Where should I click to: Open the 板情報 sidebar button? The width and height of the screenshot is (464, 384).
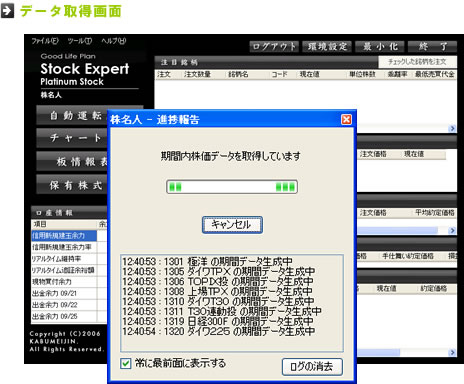pyautogui.click(x=72, y=161)
